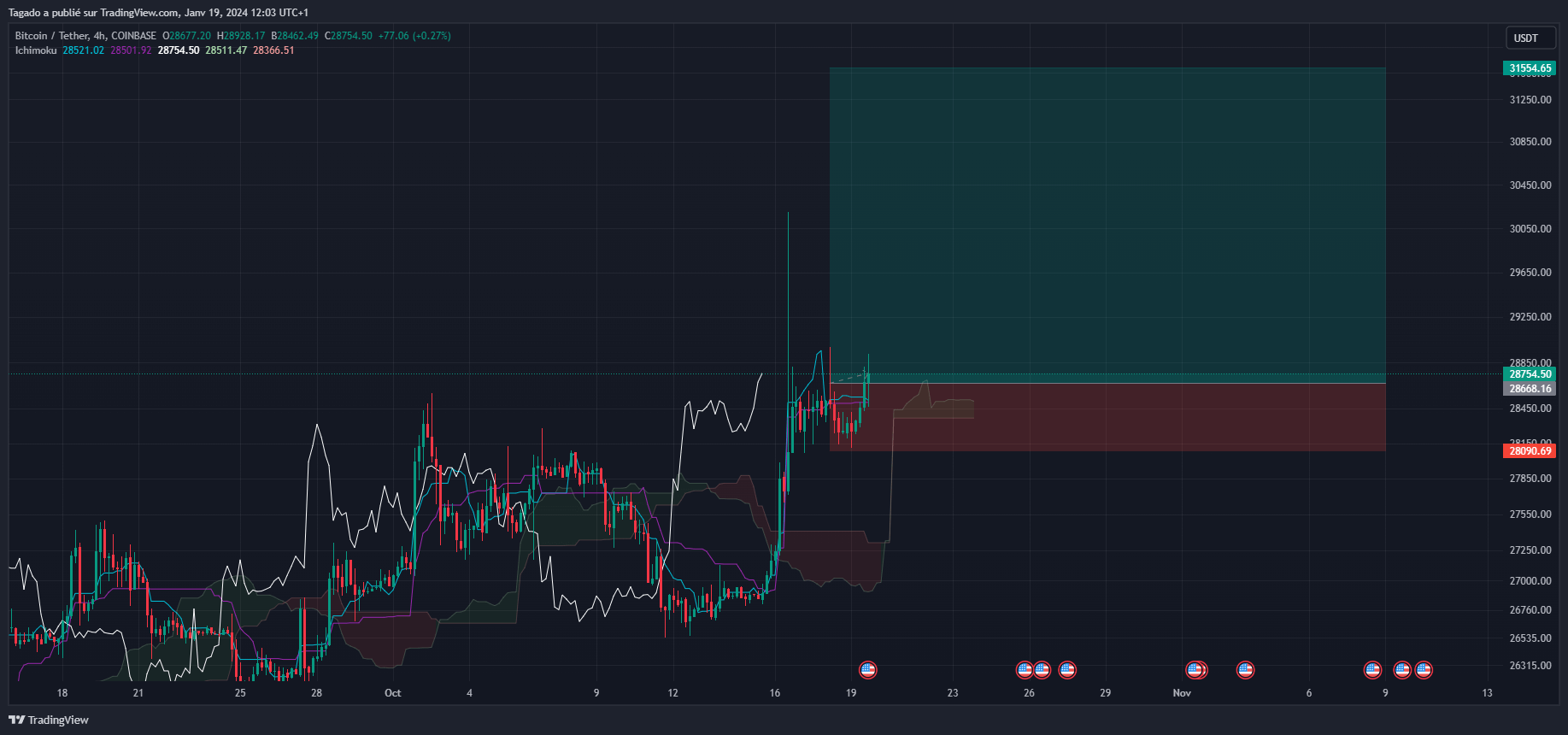The height and width of the screenshot is (735, 1568).
Task: Click the USDT currency button
Action: pyautogui.click(x=1530, y=38)
